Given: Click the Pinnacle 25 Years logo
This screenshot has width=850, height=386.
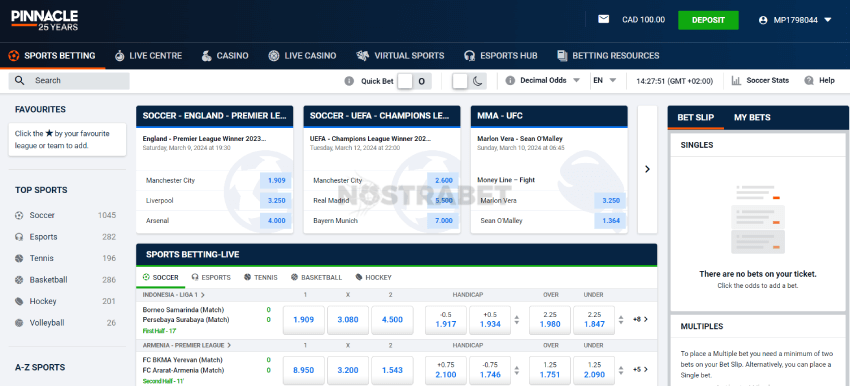Looking at the screenshot, I should tap(44, 20).
